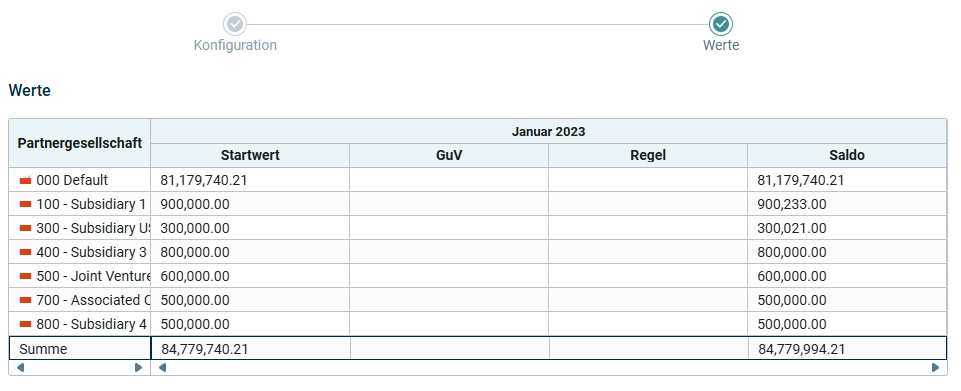Select the Startwert column header
Viewport: 961px width, 391px height.
250,155
